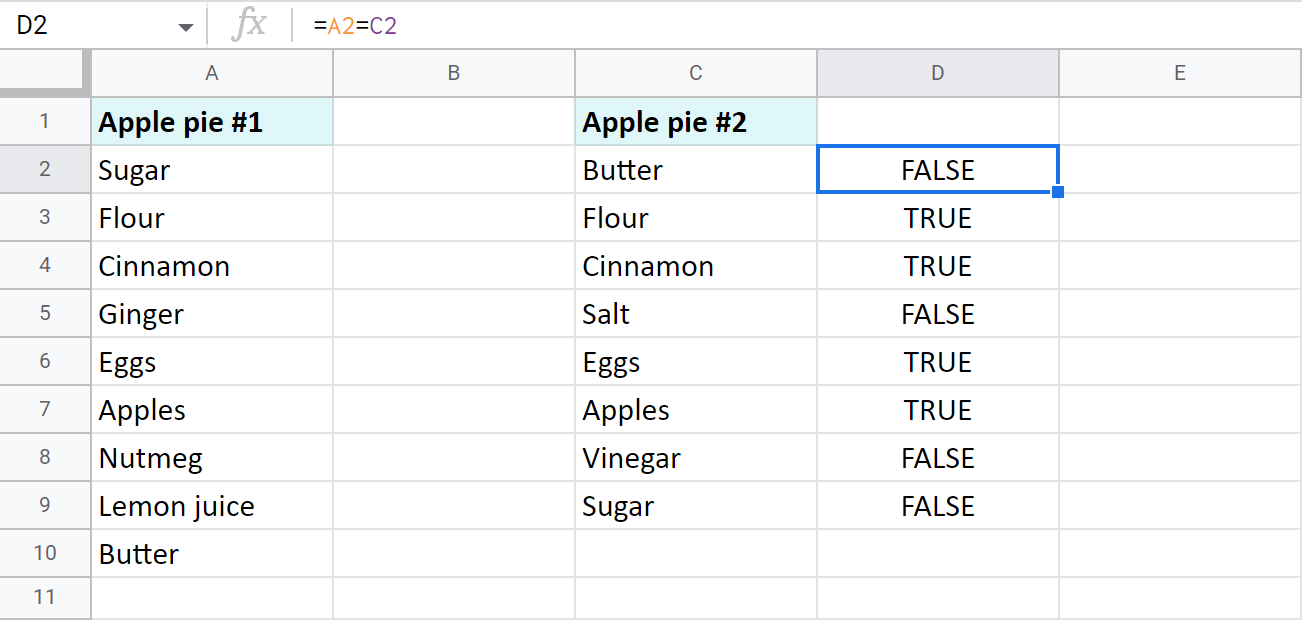
Task: Click the fx function icon
Action: (x=250, y=24)
